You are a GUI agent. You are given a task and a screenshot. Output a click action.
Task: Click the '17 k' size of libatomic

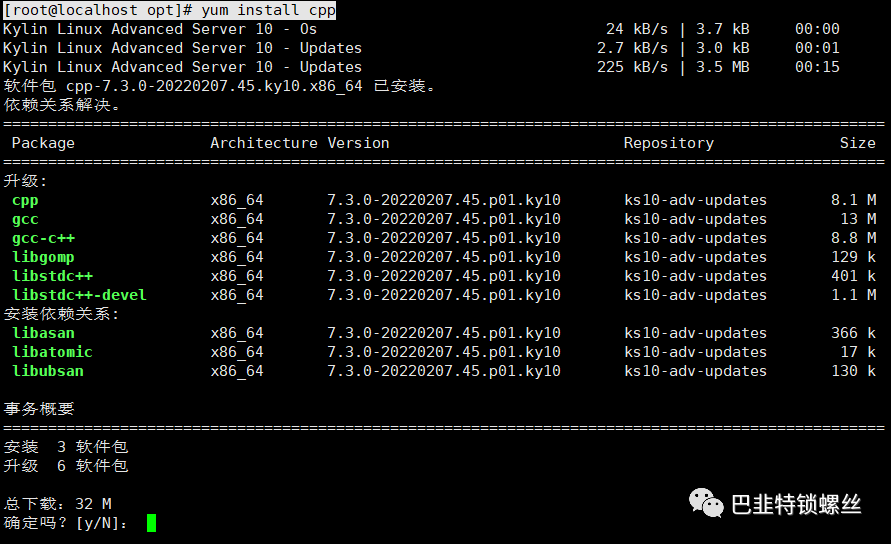(x=858, y=352)
